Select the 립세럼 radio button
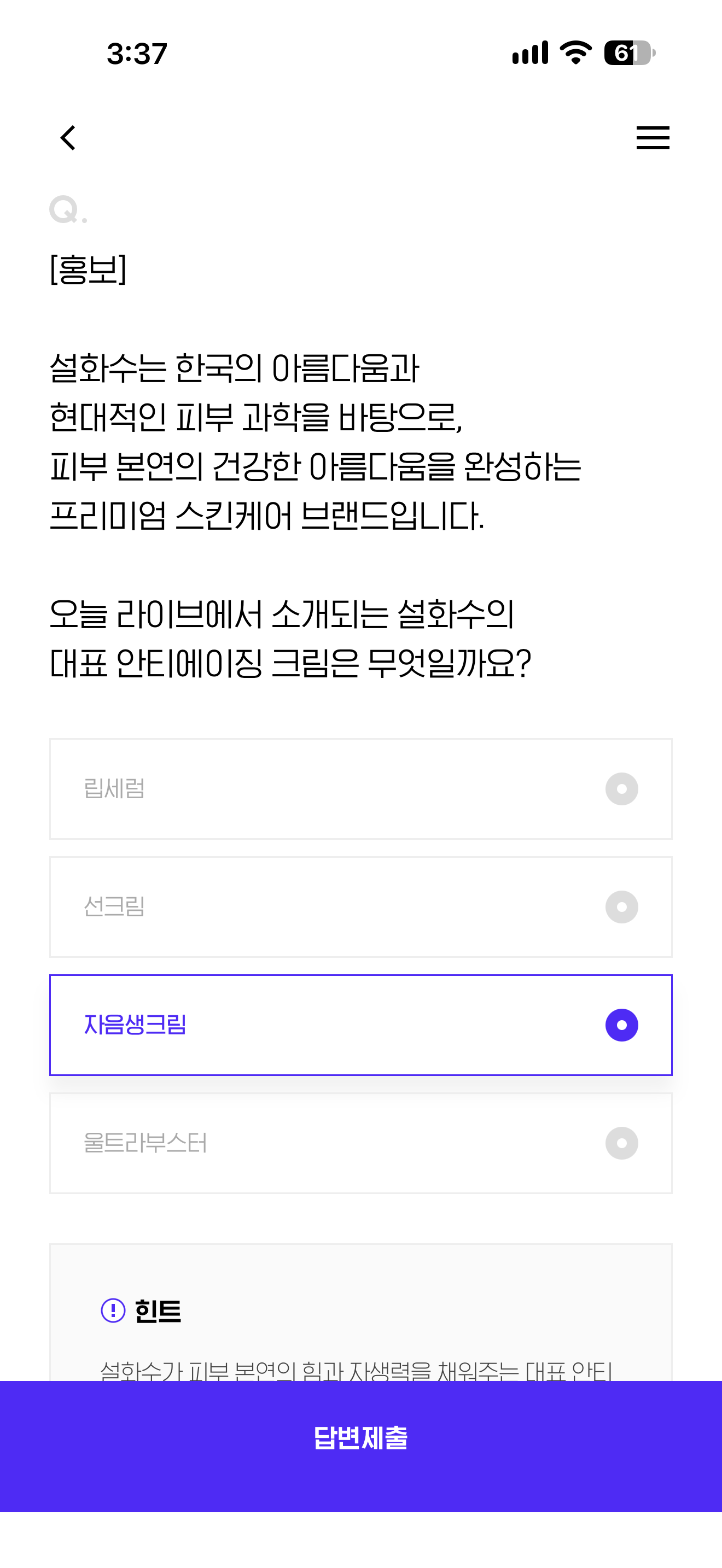Viewport: 722px width, 1568px height. tap(621, 789)
